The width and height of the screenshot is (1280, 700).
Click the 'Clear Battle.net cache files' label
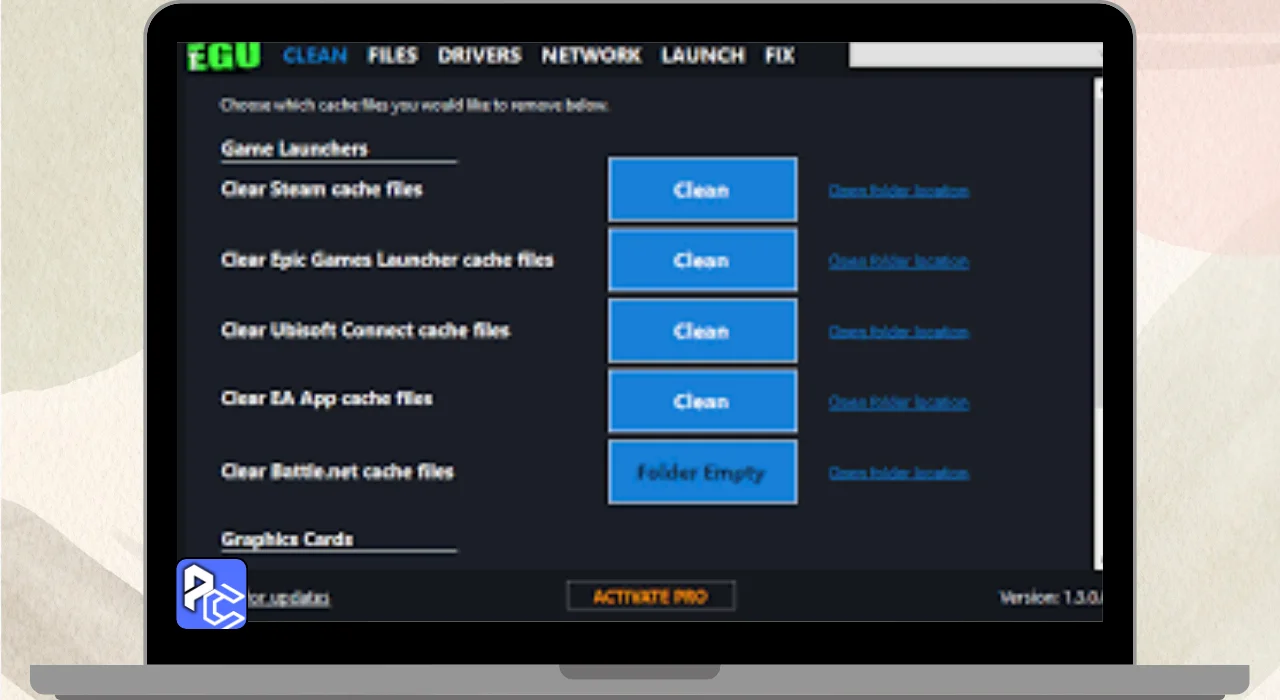[337, 471]
